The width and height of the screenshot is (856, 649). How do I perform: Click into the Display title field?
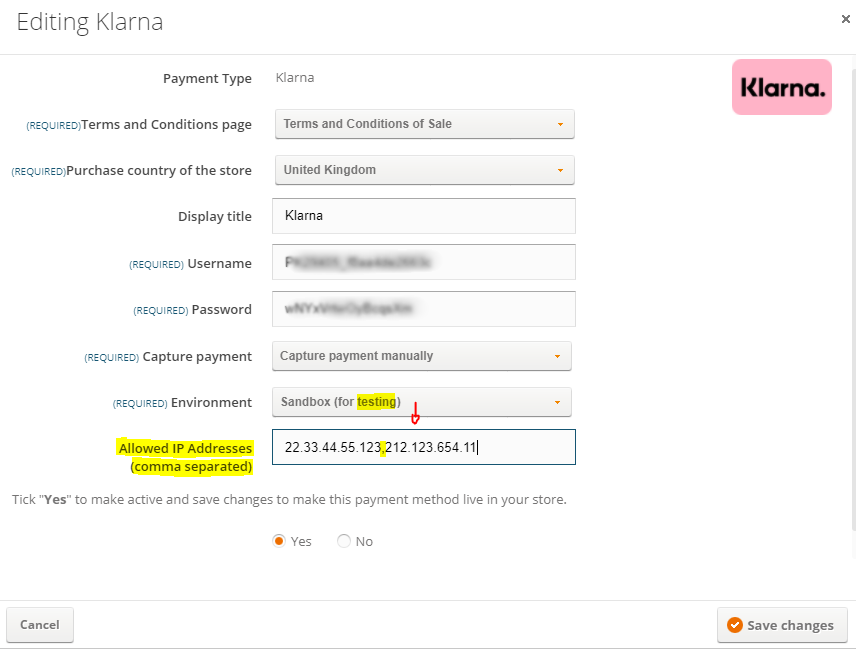click(x=424, y=216)
